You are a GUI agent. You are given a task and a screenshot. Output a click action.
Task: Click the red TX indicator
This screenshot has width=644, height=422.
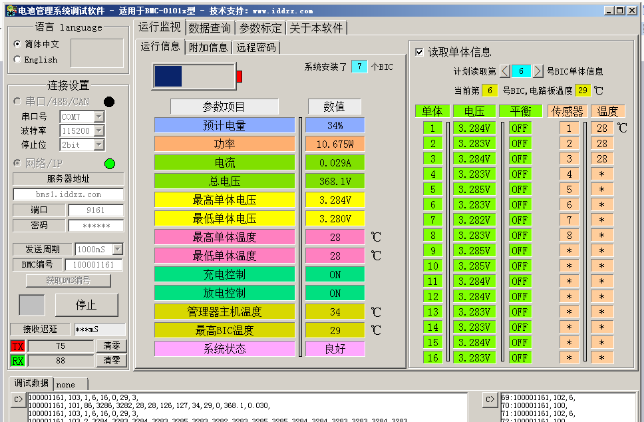point(18,346)
